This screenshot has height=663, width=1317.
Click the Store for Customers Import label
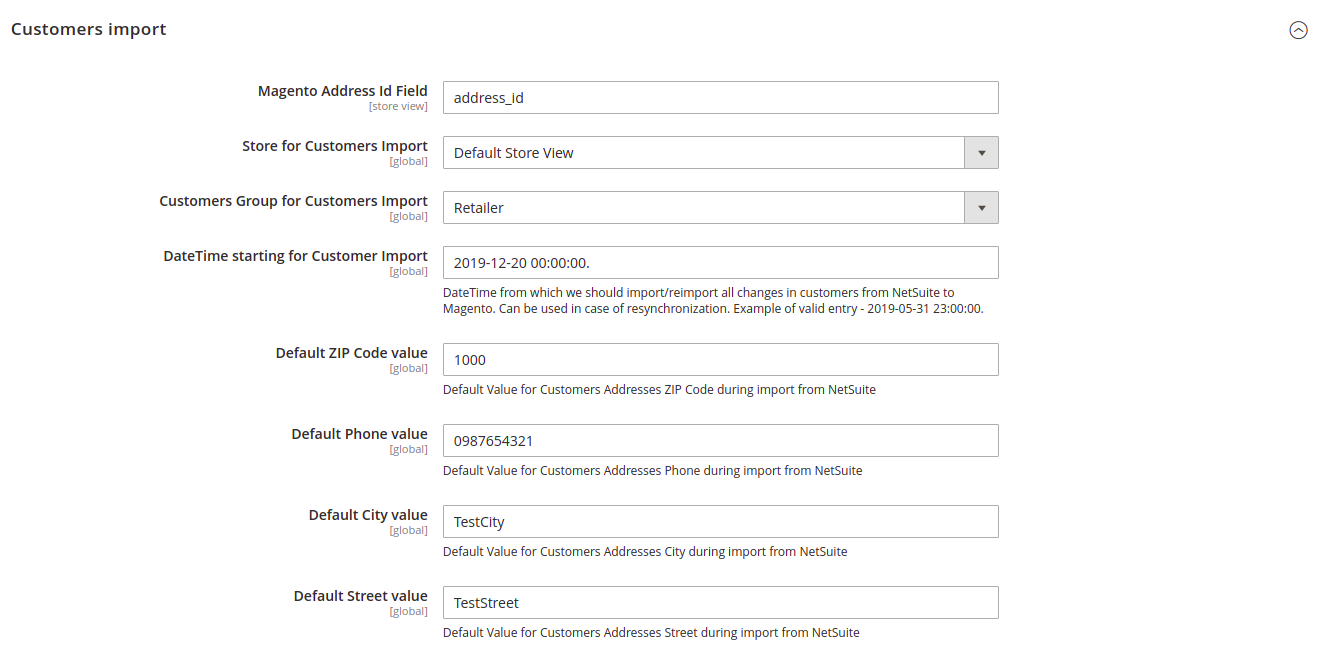click(335, 146)
